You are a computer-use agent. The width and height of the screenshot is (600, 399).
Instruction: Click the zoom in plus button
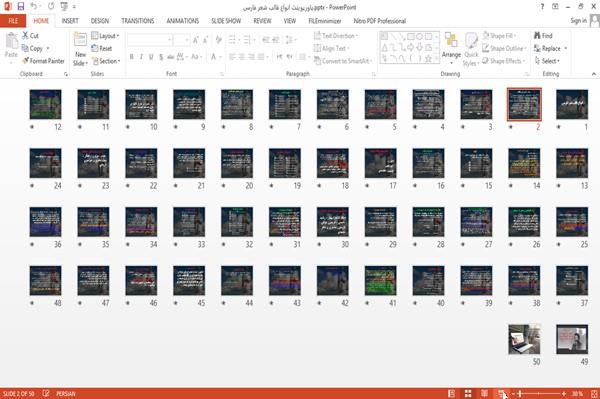[564, 394]
